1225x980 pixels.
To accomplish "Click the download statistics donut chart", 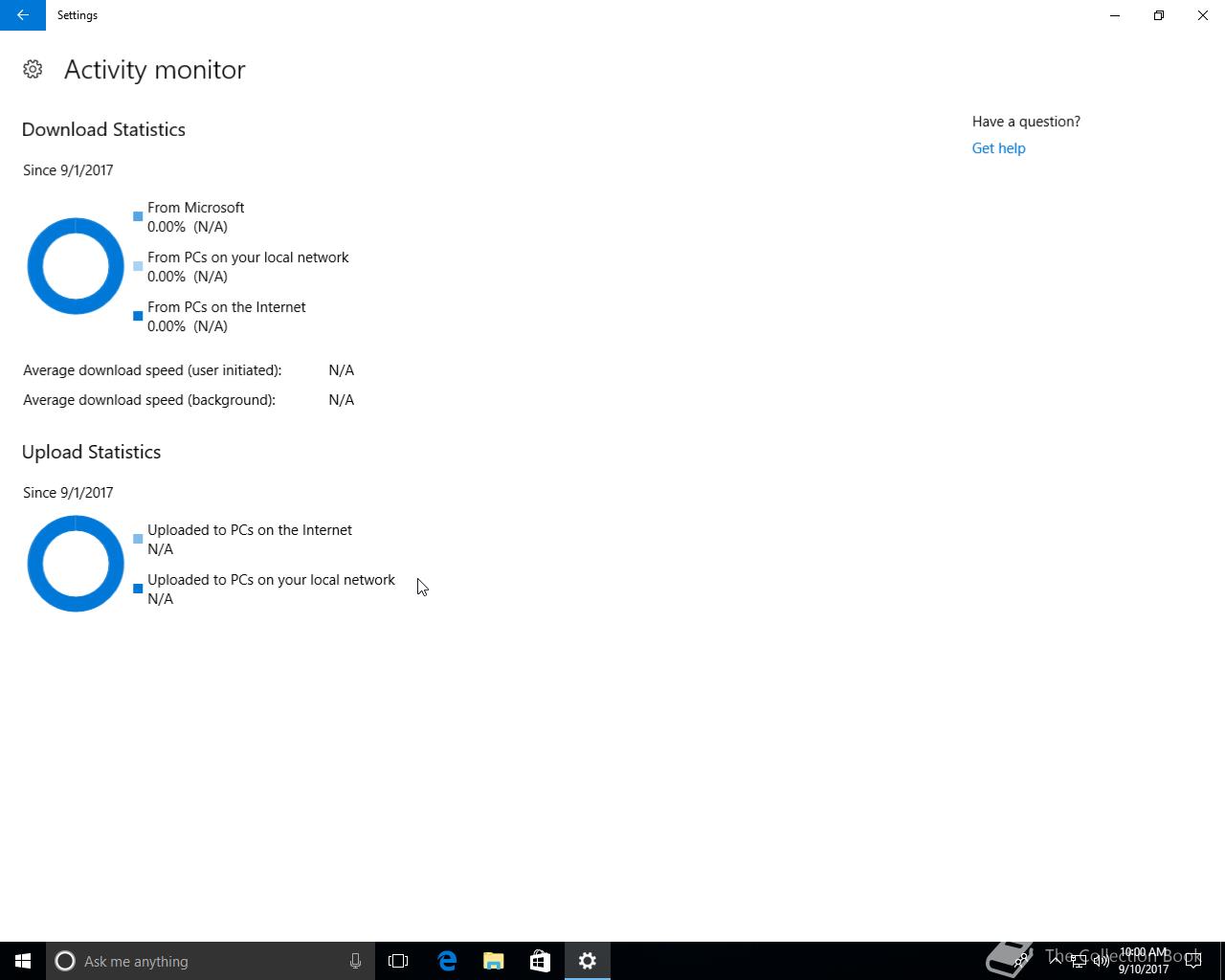I will coord(76,266).
